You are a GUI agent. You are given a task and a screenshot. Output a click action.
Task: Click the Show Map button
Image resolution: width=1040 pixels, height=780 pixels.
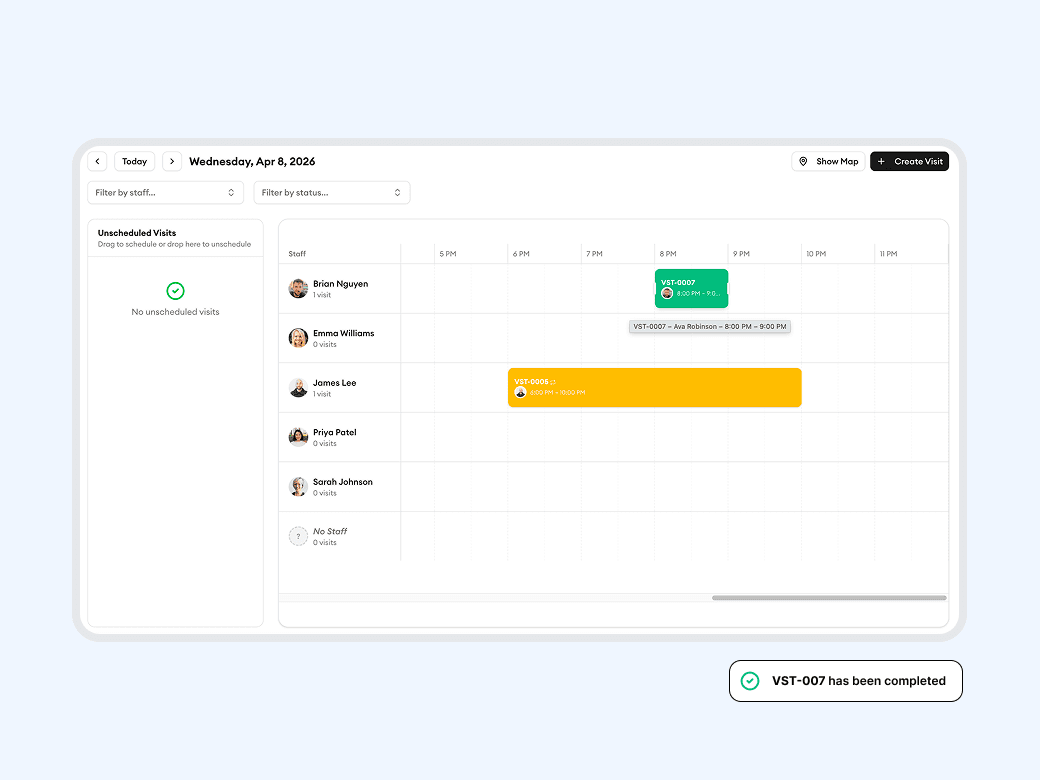(828, 161)
